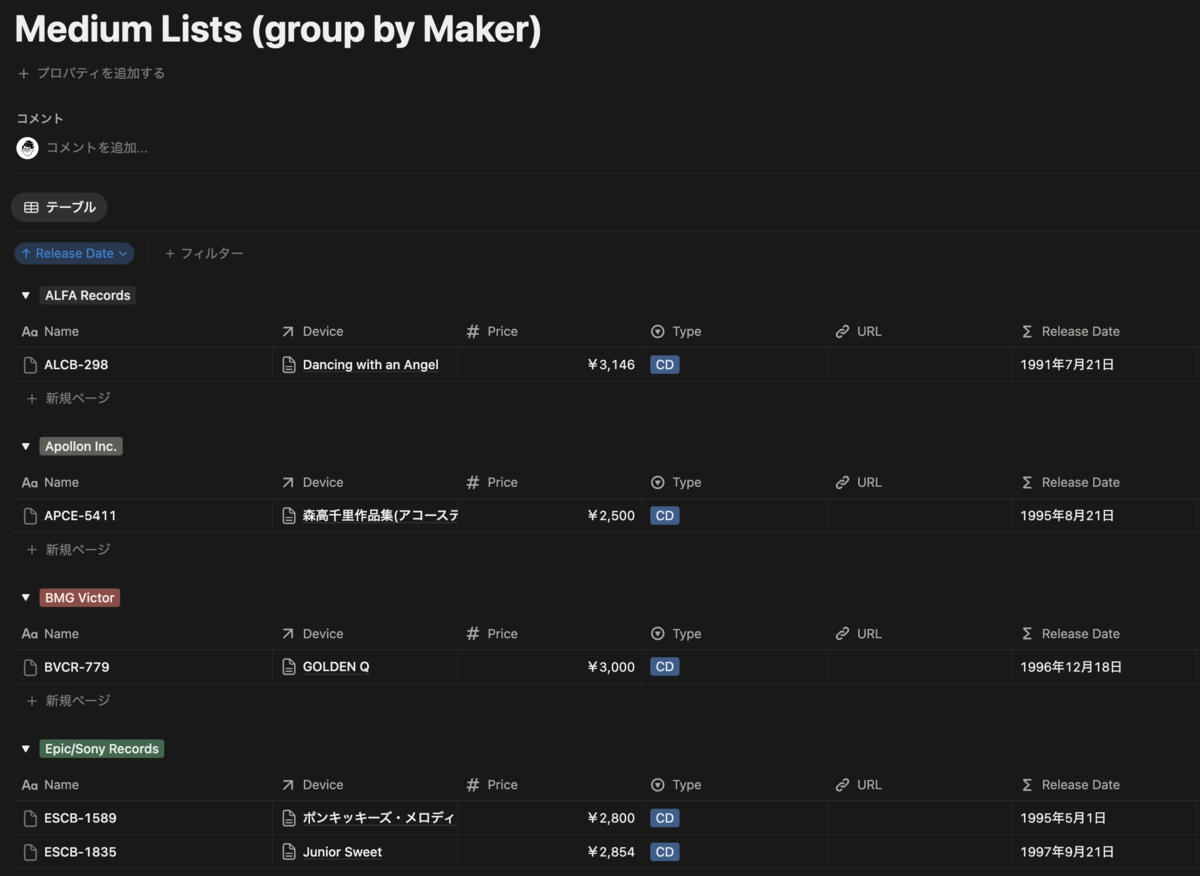Collapse the BMG Victor group triangle
This screenshot has height=876, width=1200.
tap(26, 598)
